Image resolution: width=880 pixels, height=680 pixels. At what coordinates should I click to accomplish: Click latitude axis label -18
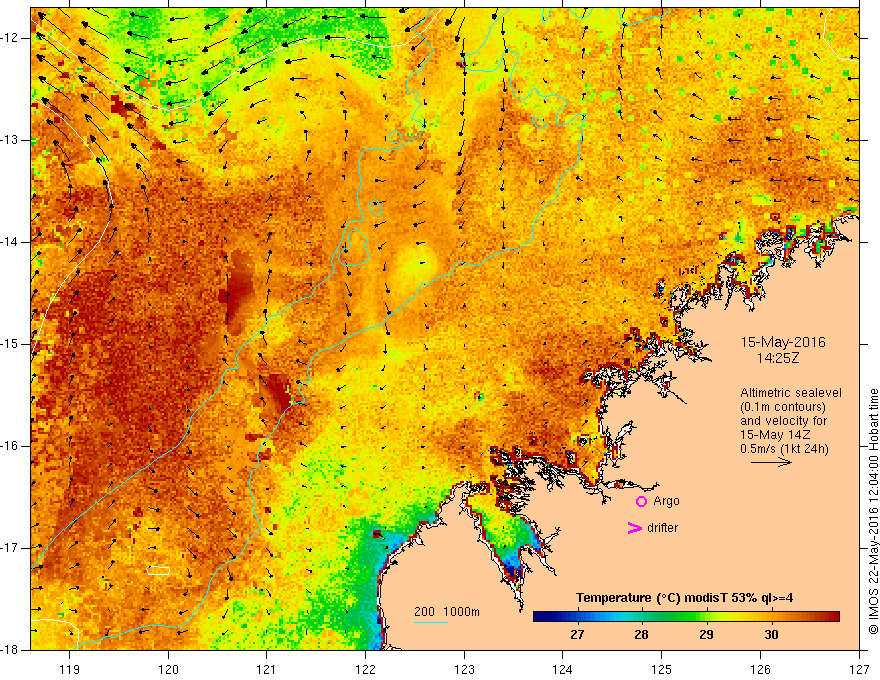tap(10, 650)
